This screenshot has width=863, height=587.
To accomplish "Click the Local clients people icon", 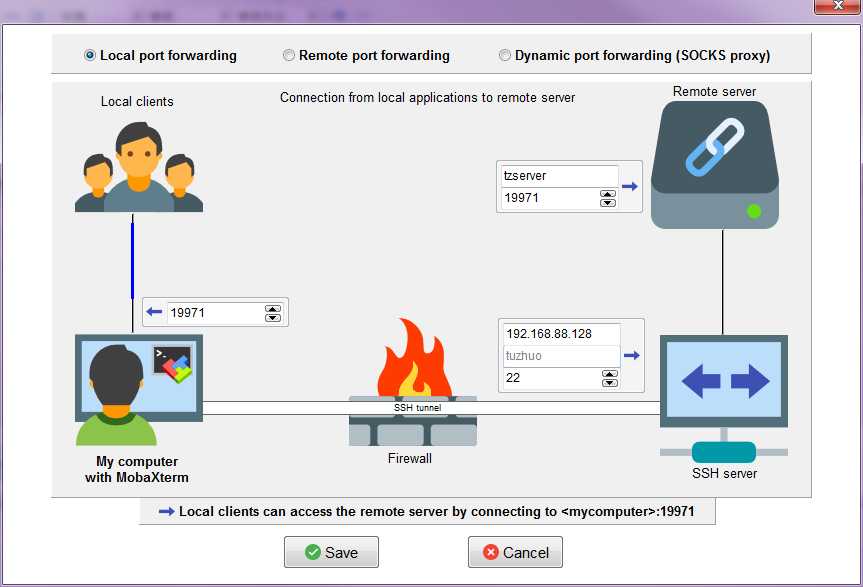I will coord(139,167).
